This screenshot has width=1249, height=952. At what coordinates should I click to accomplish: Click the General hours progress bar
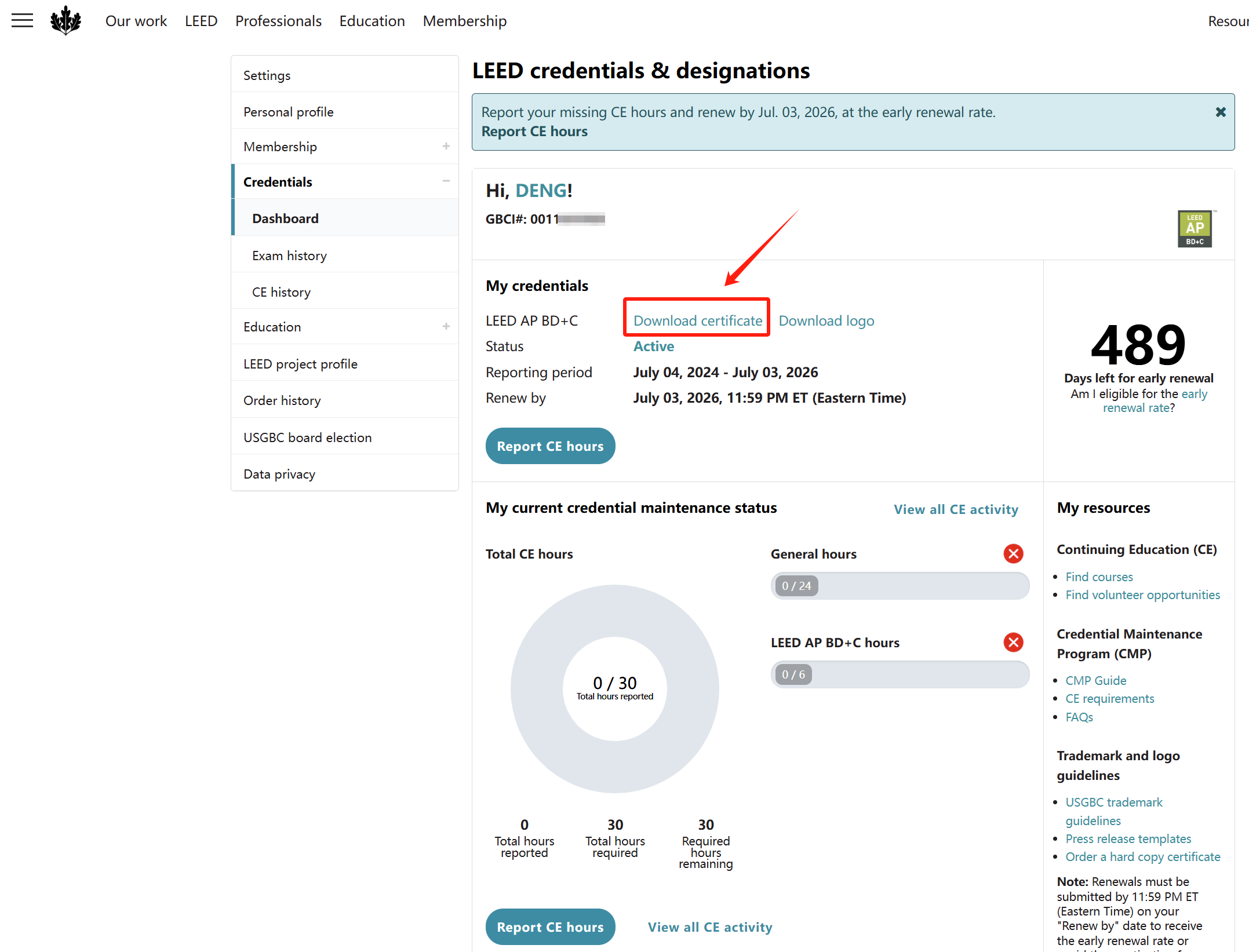(x=900, y=586)
